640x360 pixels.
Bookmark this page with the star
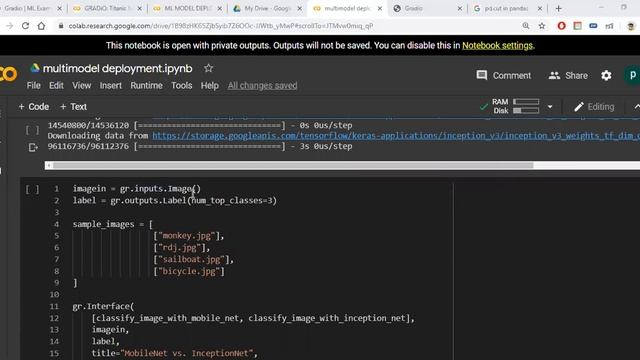pyautogui.click(x=542, y=26)
